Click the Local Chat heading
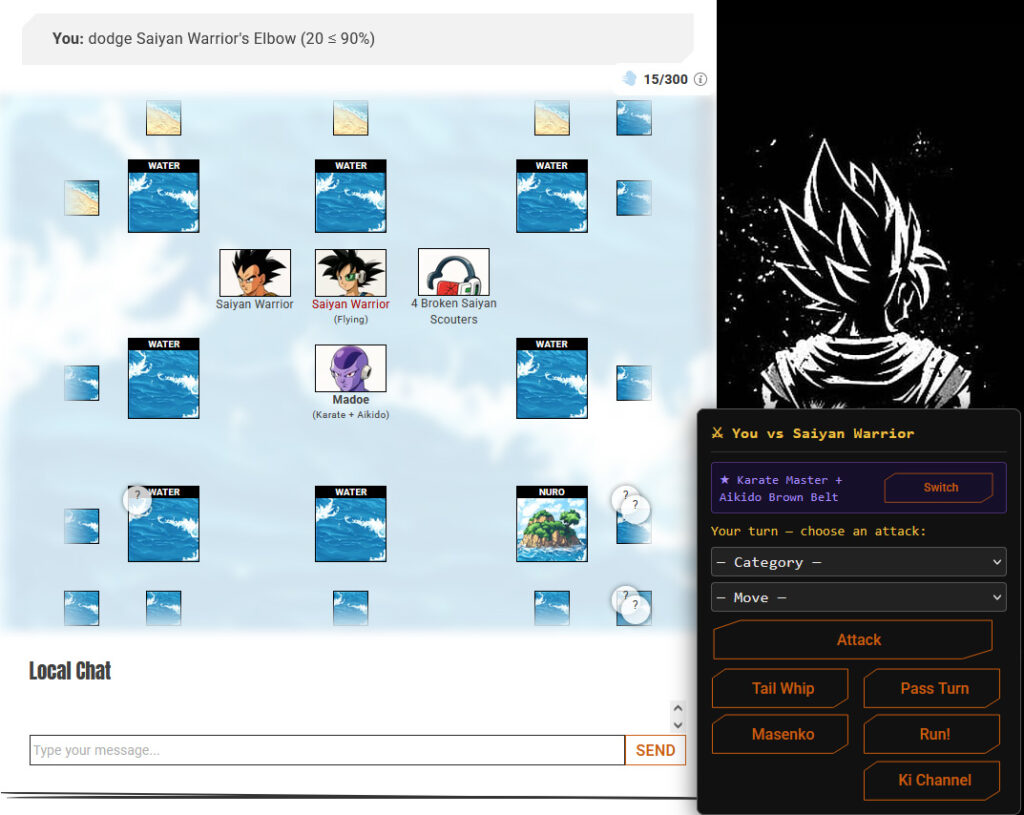The height and width of the screenshot is (815, 1024). click(70, 671)
